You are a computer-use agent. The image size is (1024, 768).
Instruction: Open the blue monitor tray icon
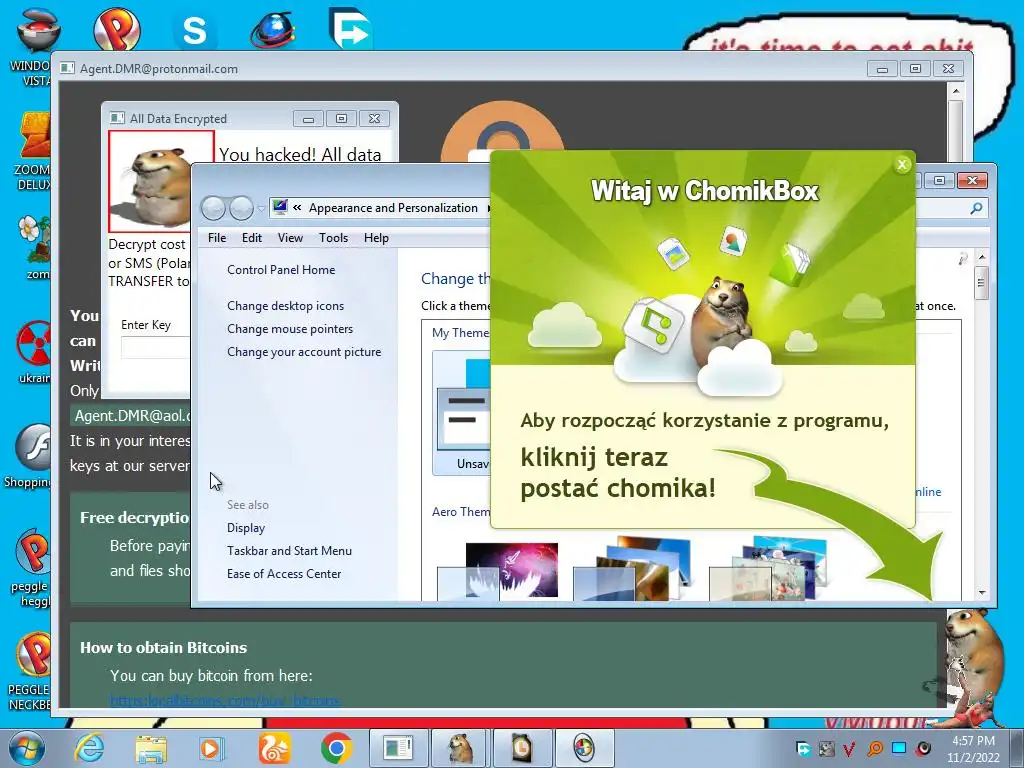899,748
